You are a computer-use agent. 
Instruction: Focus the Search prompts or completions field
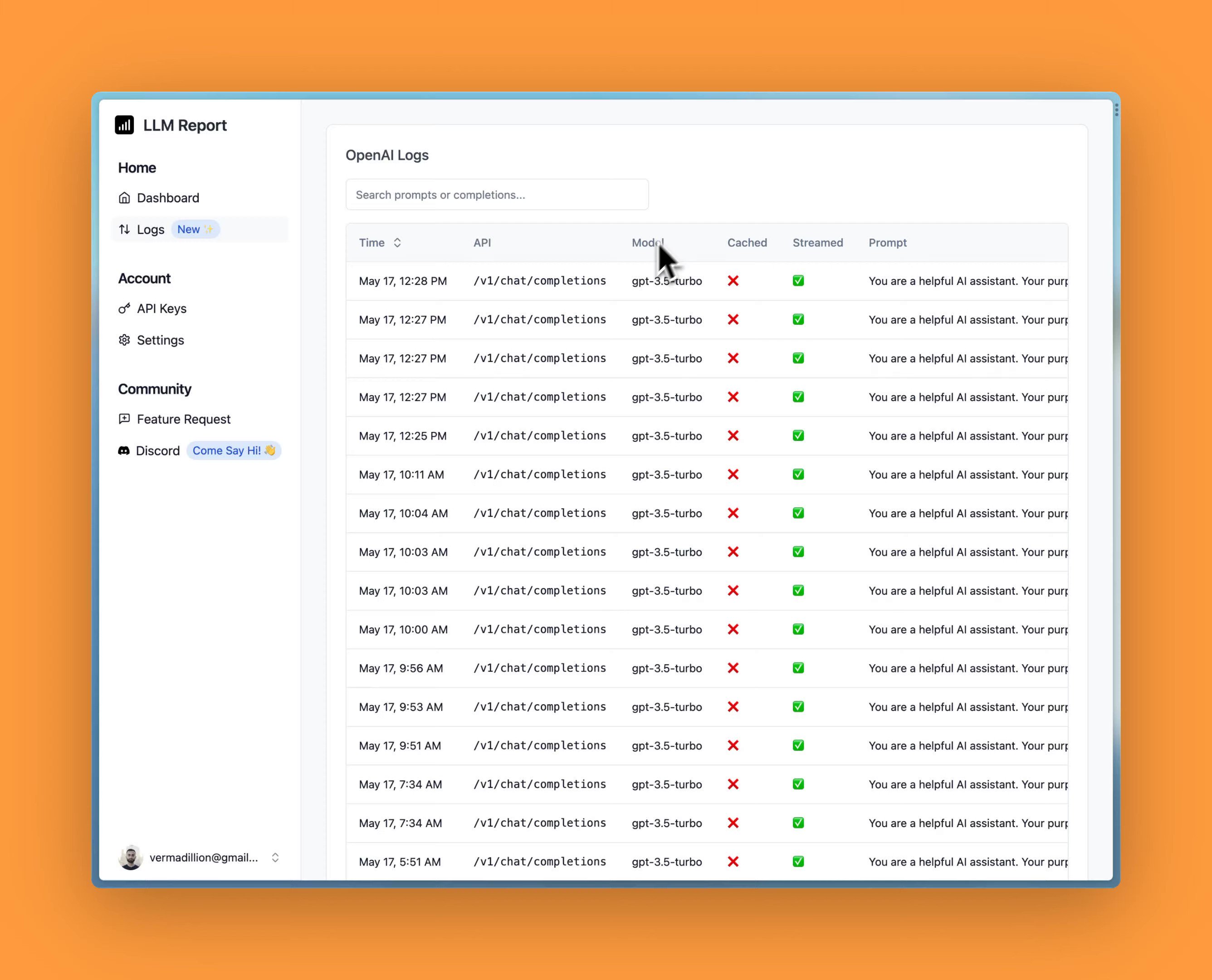497,195
